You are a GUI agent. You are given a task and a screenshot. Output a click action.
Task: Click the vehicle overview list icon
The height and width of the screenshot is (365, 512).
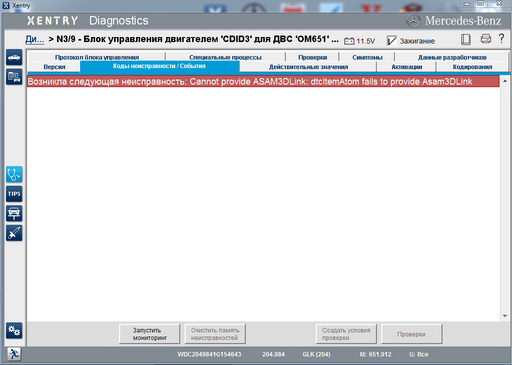[x=14, y=77]
